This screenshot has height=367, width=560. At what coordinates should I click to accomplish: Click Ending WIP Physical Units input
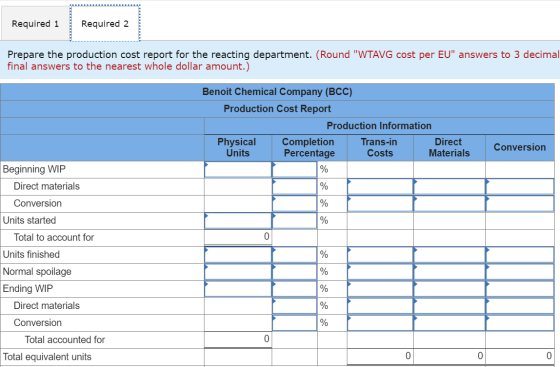click(238, 289)
